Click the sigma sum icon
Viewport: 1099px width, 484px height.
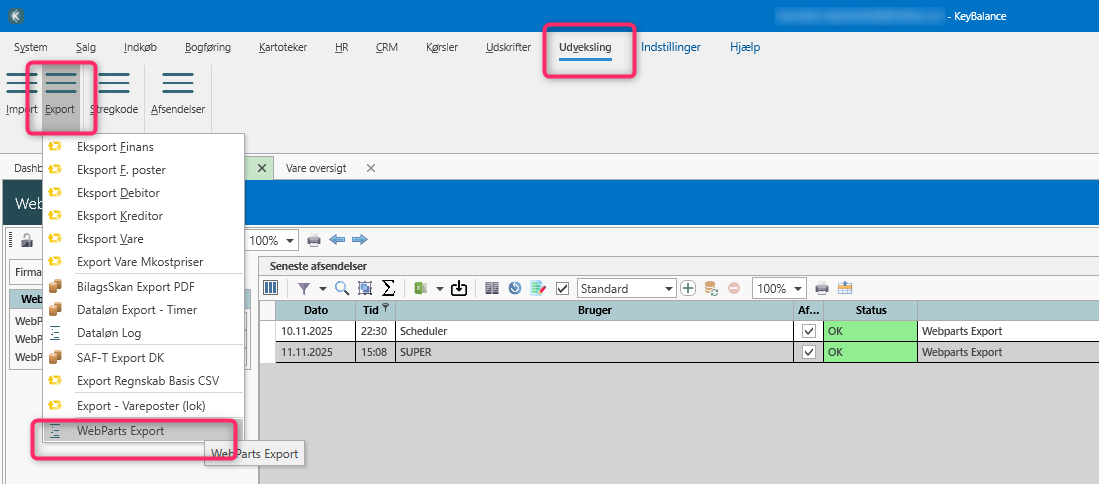(388, 288)
